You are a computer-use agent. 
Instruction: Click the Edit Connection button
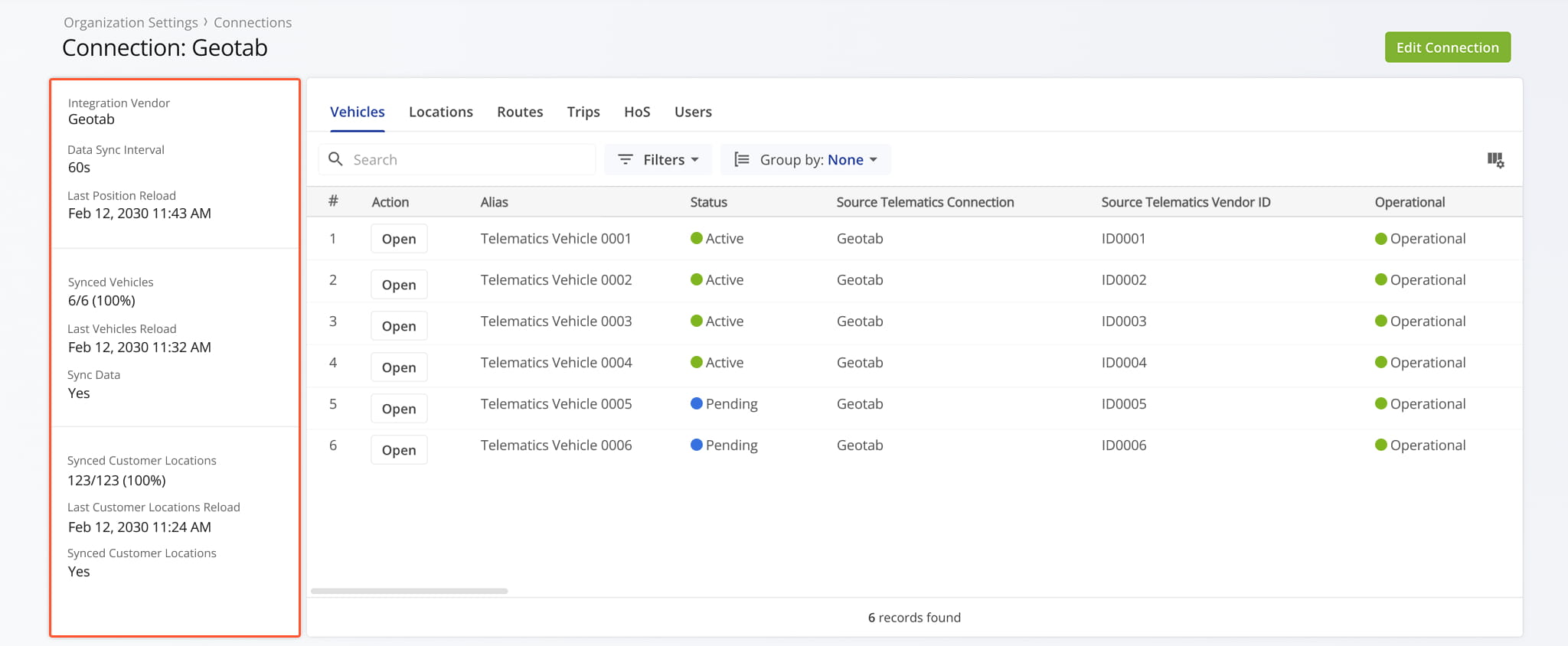[x=1447, y=47]
